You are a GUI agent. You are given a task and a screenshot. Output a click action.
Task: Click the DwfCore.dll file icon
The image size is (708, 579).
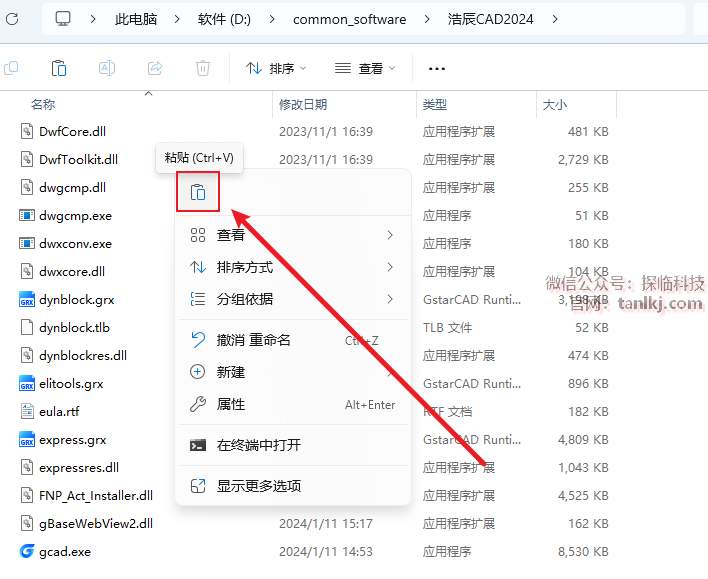pyautogui.click(x=27, y=131)
